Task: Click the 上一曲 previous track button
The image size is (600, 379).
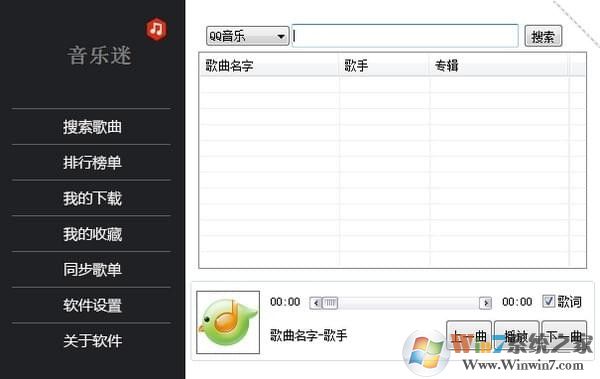Action: 469,335
